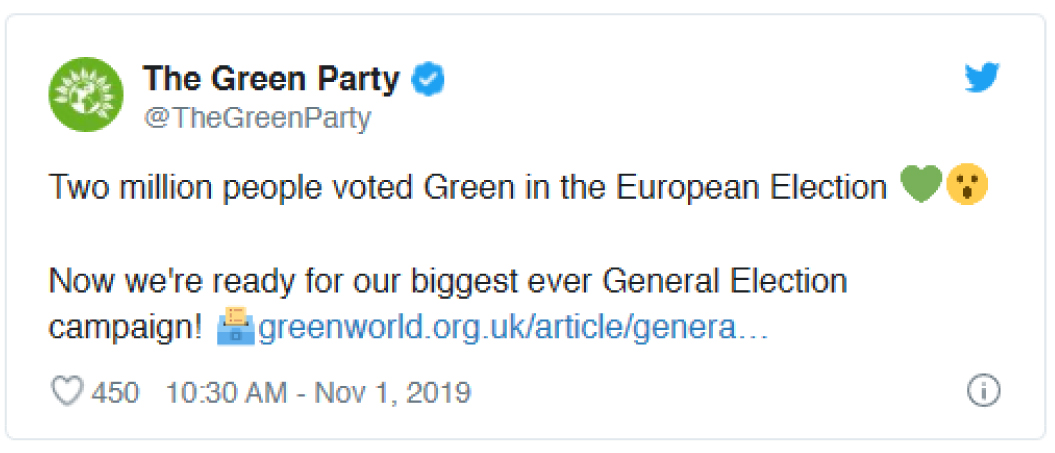Open the Twitter bird logo

point(982,79)
